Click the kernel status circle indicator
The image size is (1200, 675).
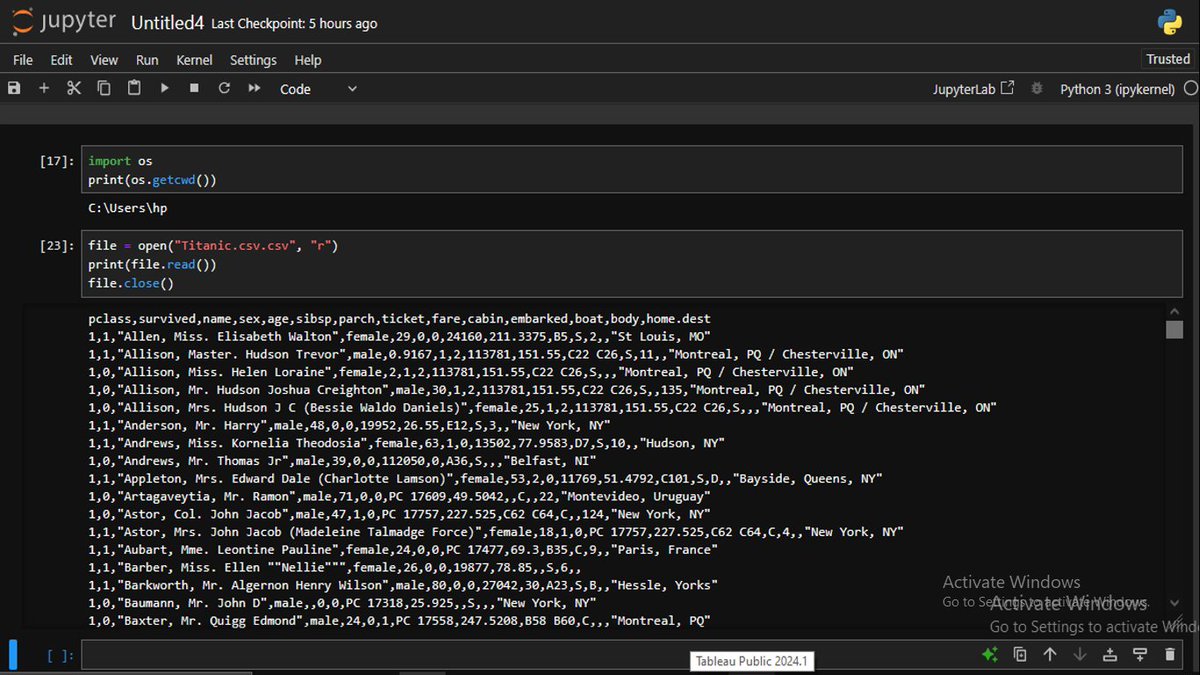[x=1190, y=89]
